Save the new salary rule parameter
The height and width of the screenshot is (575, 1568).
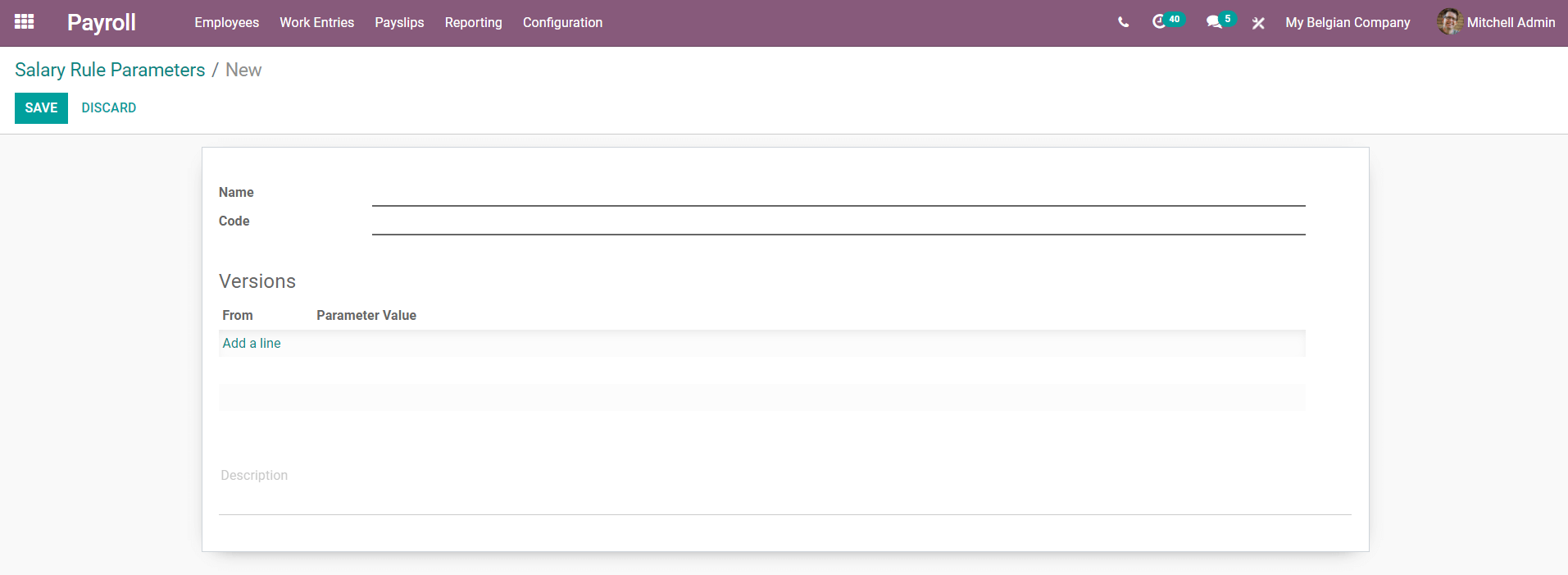click(41, 108)
